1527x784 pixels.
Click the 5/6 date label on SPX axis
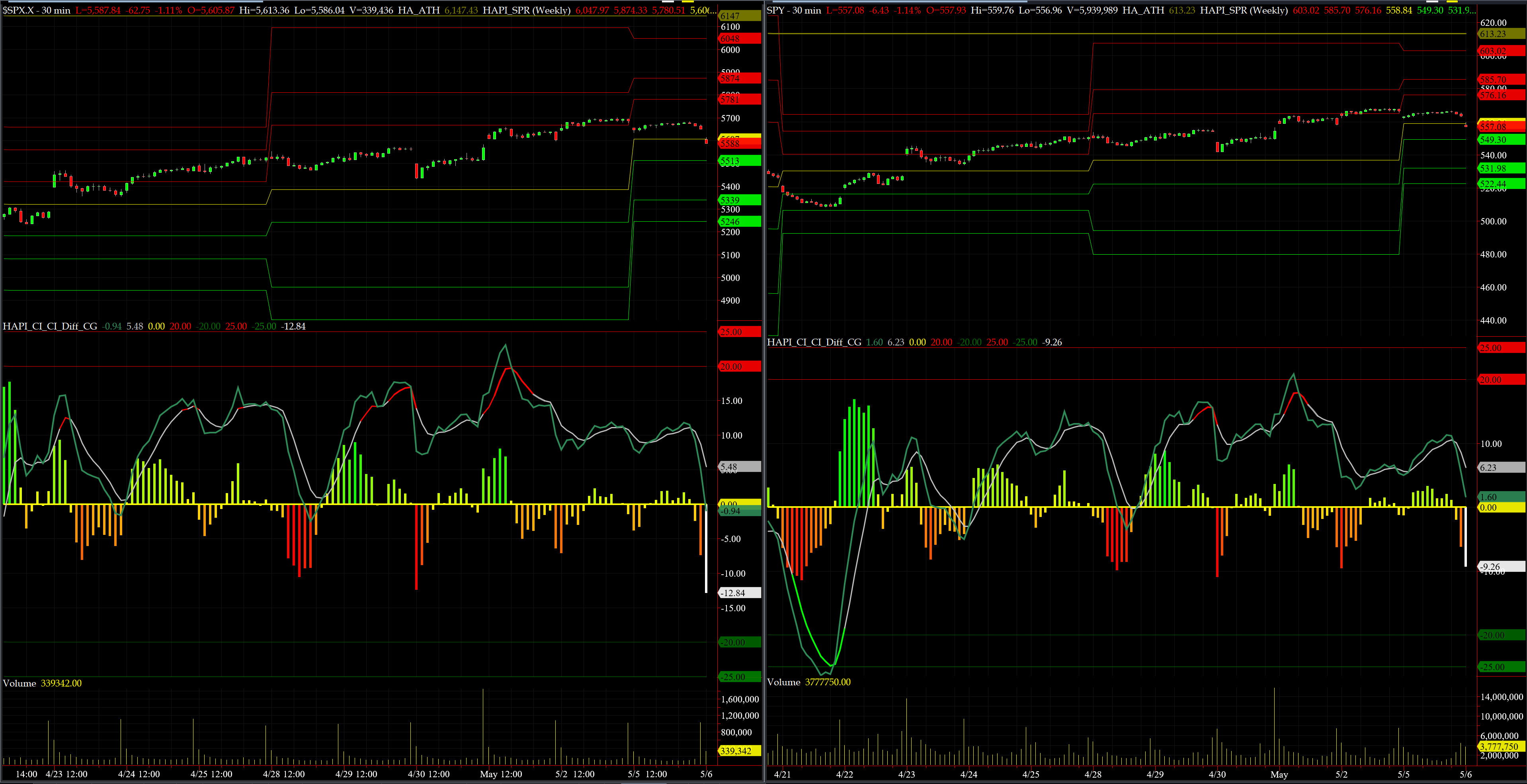click(x=706, y=774)
